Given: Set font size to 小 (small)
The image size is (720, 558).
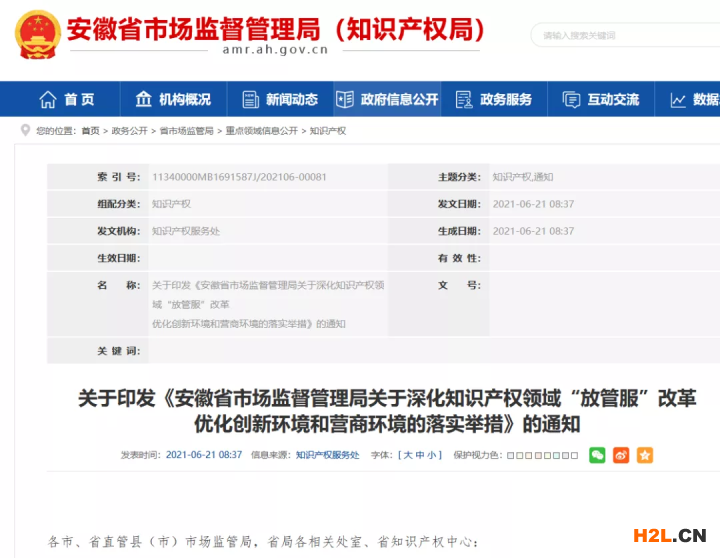Looking at the screenshot, I should [x=432, y=455].
